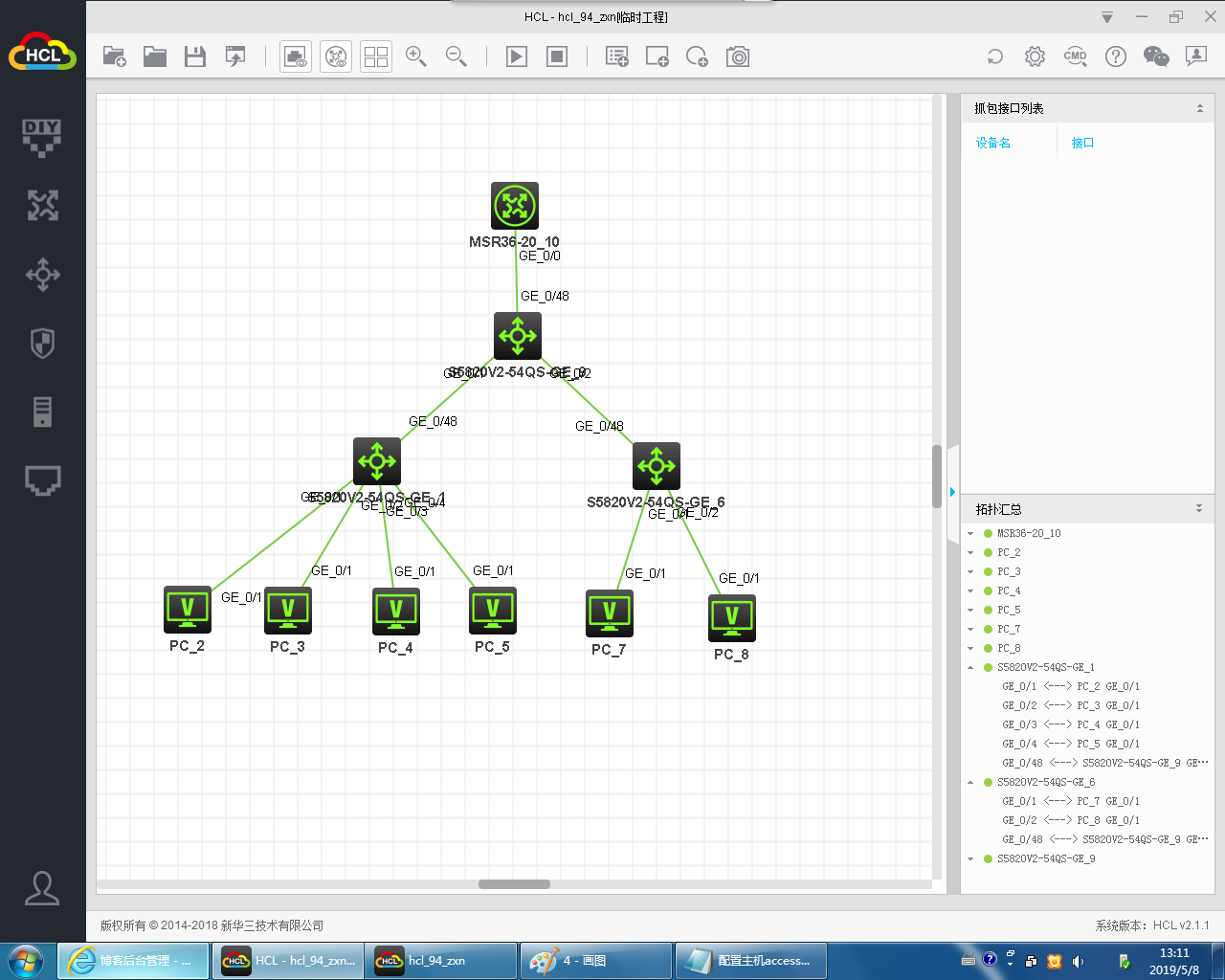Stop all devices with the stop button
Viewport: 1225px width, 980px height.
point(557,57)
